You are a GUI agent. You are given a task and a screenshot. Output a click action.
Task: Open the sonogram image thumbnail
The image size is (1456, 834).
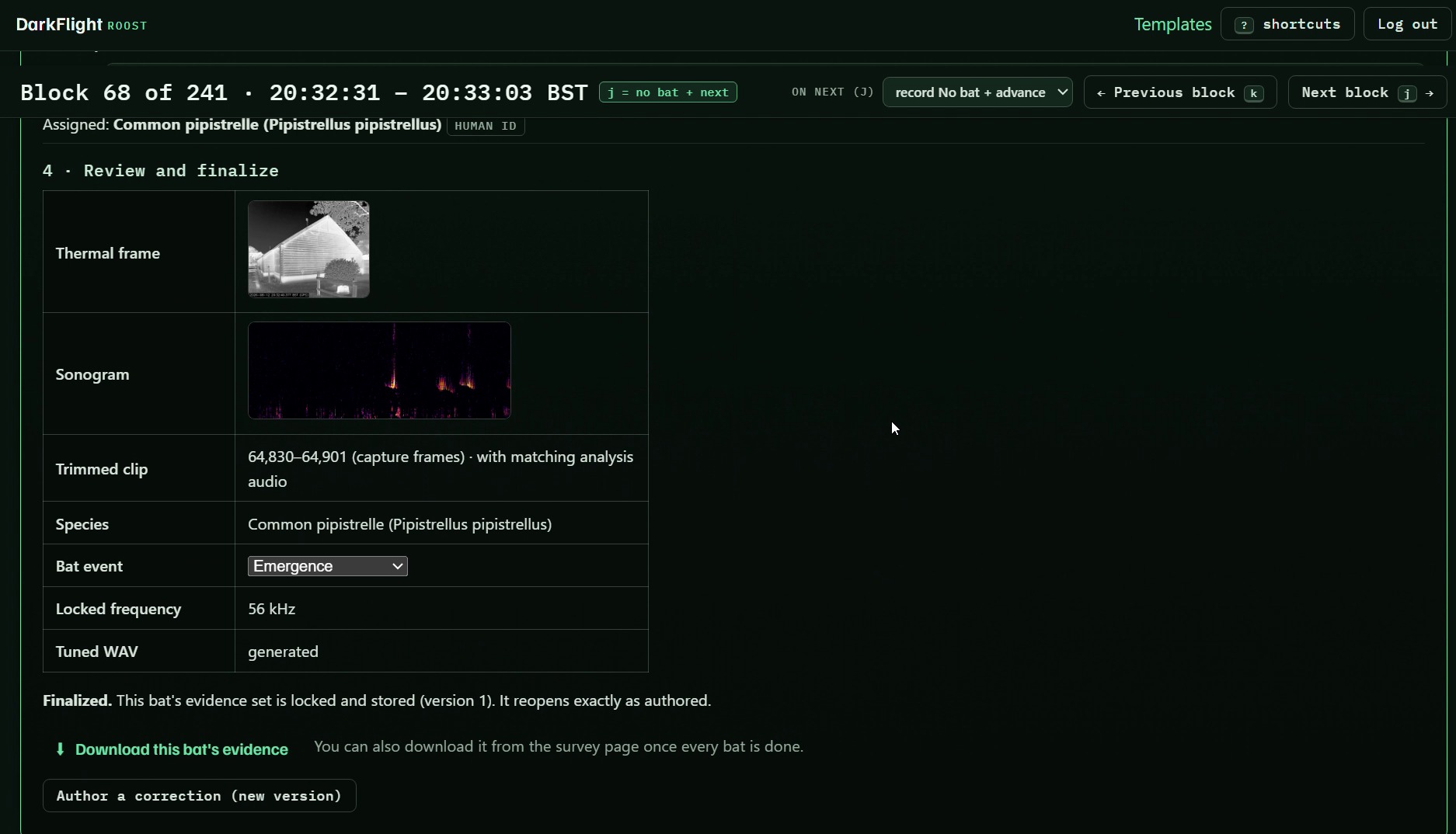click(379, 370)
